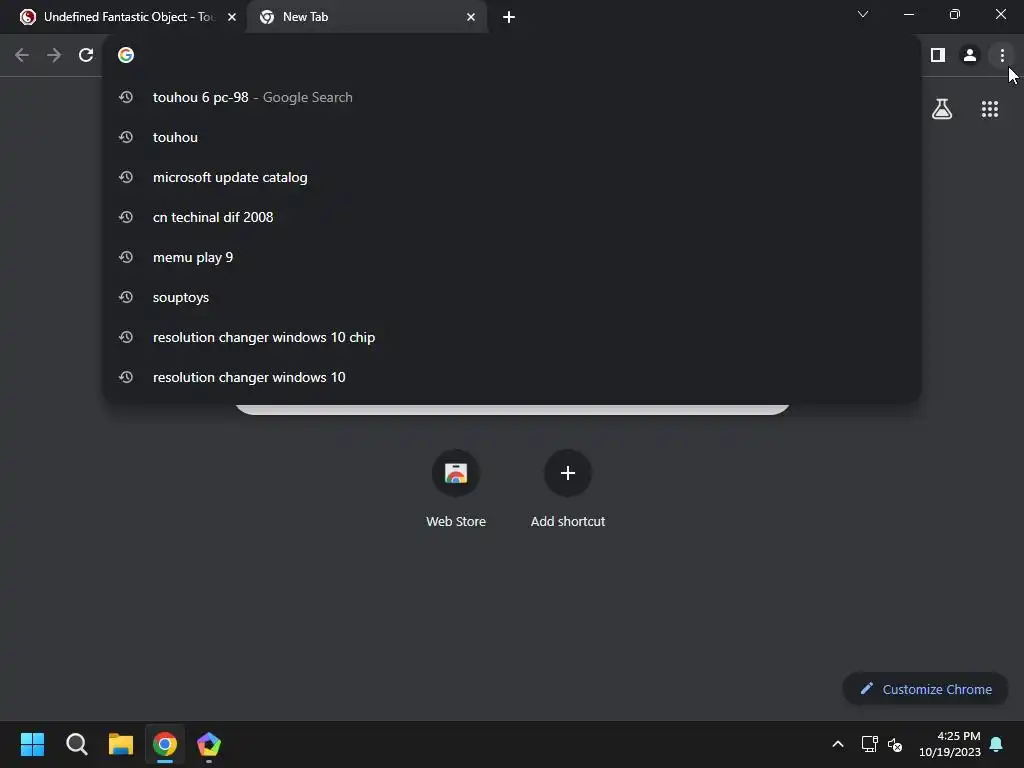Open the notification bell icon

pyautogui.click(x=996, y=744)
